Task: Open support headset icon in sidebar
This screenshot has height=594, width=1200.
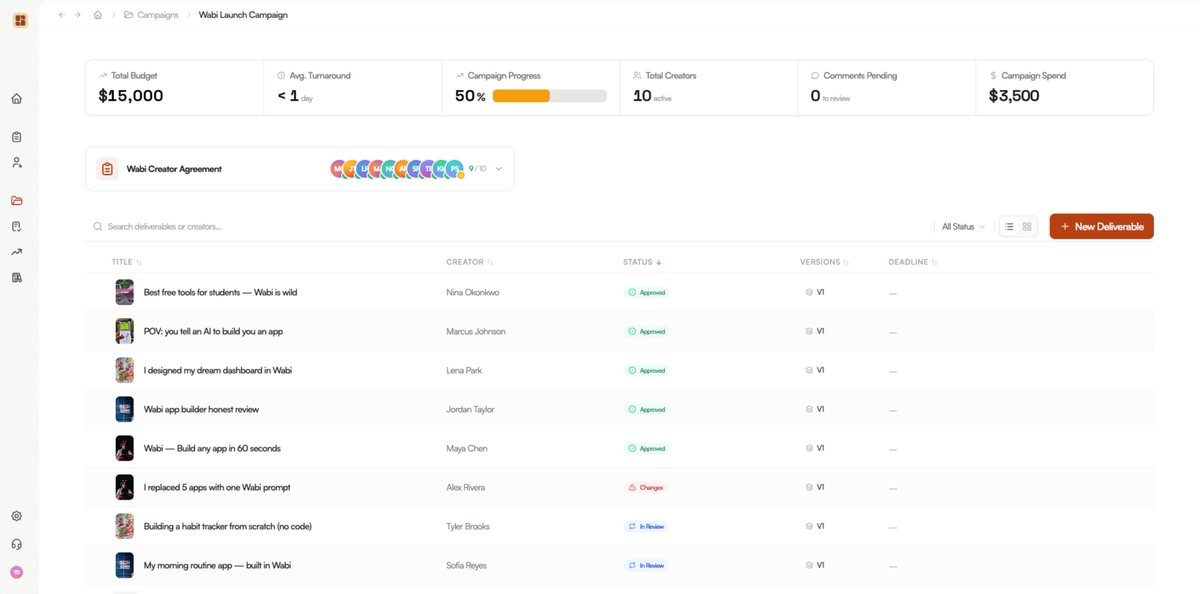Action: [17, 544]
